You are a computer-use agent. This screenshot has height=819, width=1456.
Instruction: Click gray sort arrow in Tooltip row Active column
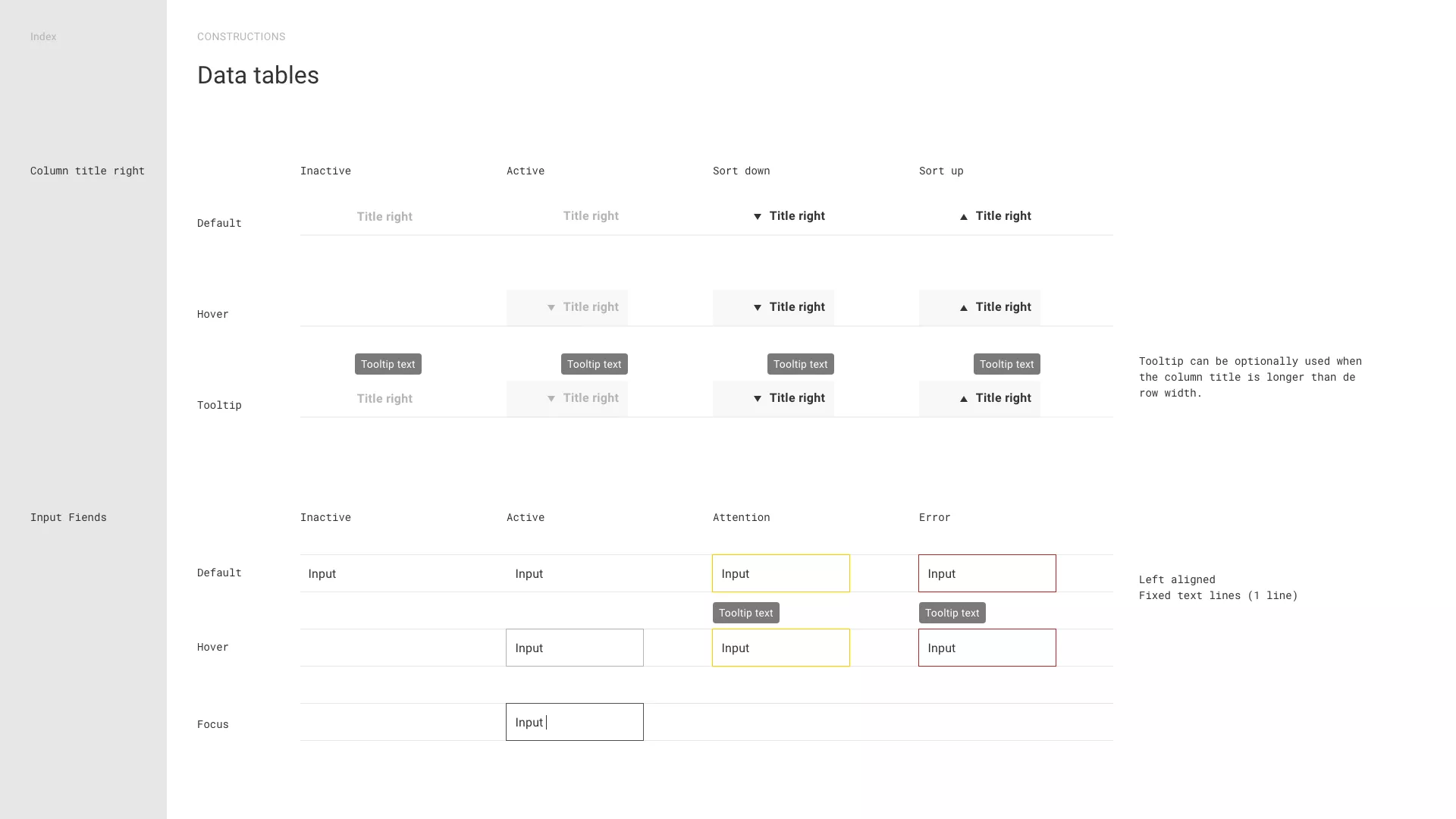tap(551, 399)
